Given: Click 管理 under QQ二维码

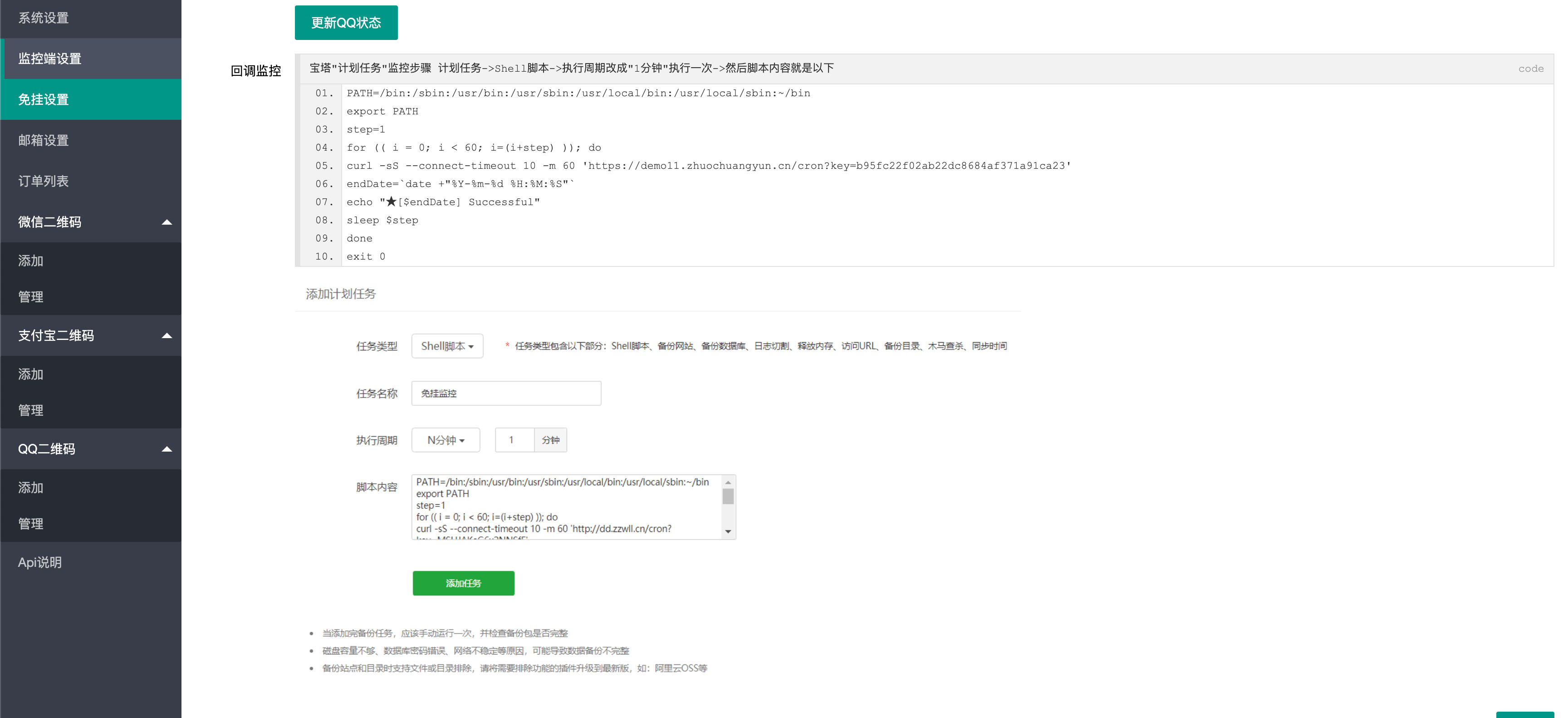Looking at the screenshot, I should [91, 524].
